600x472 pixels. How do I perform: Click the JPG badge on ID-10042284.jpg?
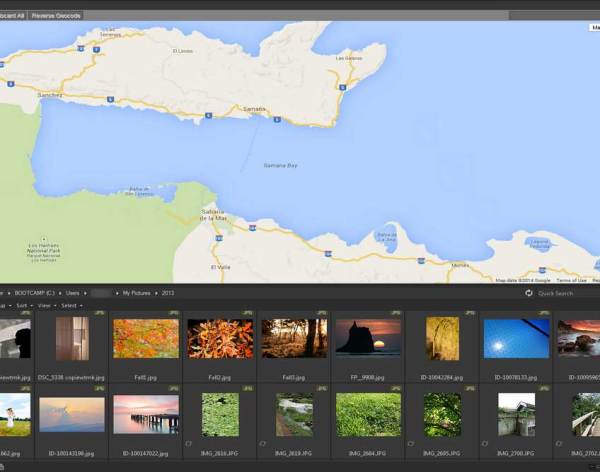click(470, 313)
